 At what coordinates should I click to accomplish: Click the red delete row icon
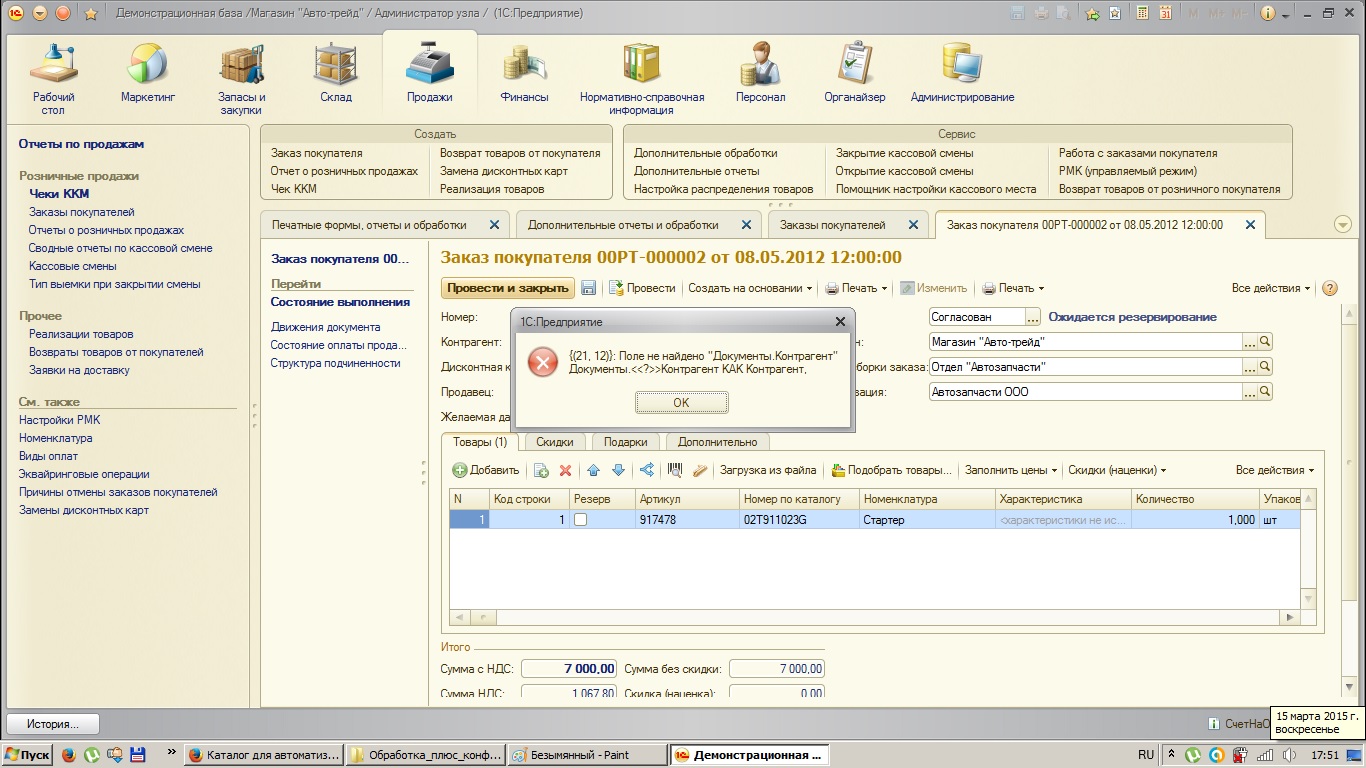[565, 470]
